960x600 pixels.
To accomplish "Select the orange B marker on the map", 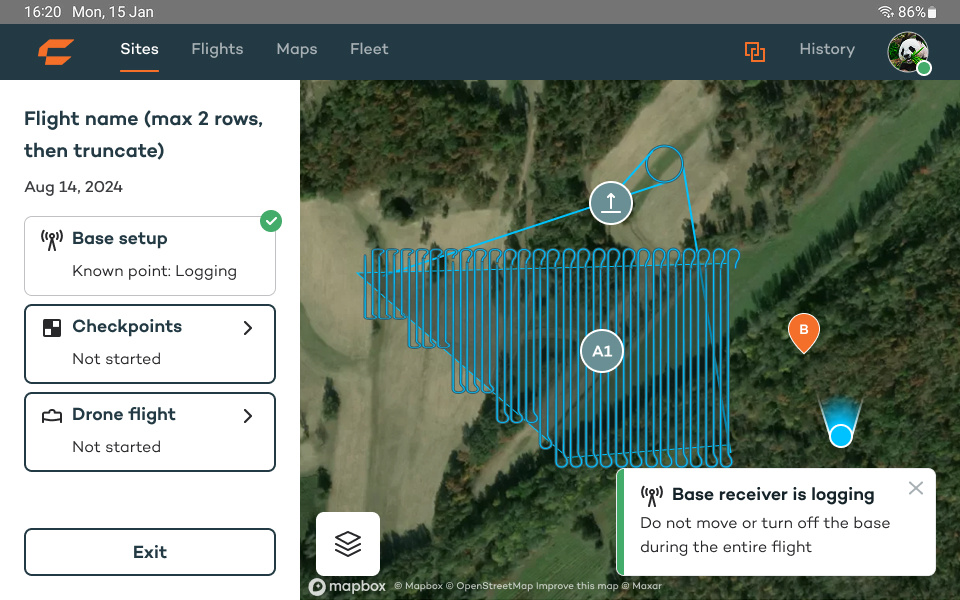I will coord(804,333).
